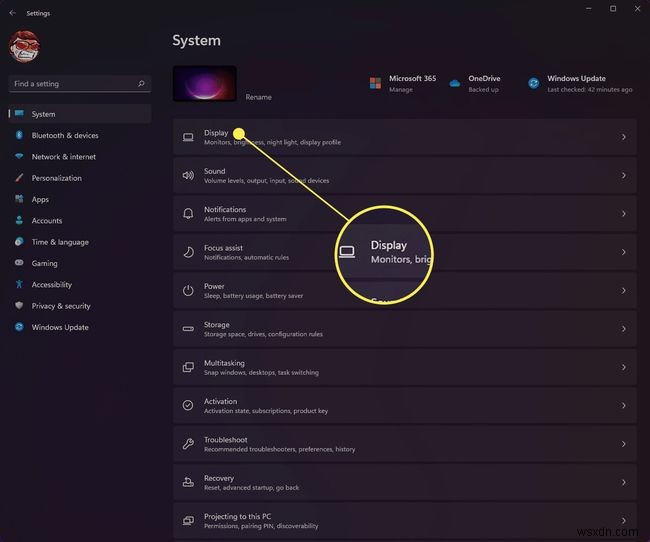The width and height of the screenshot is (650, 542).
Task: Click the Sound speaker icon
Action: pyautogui.click(x=188, y=175)
